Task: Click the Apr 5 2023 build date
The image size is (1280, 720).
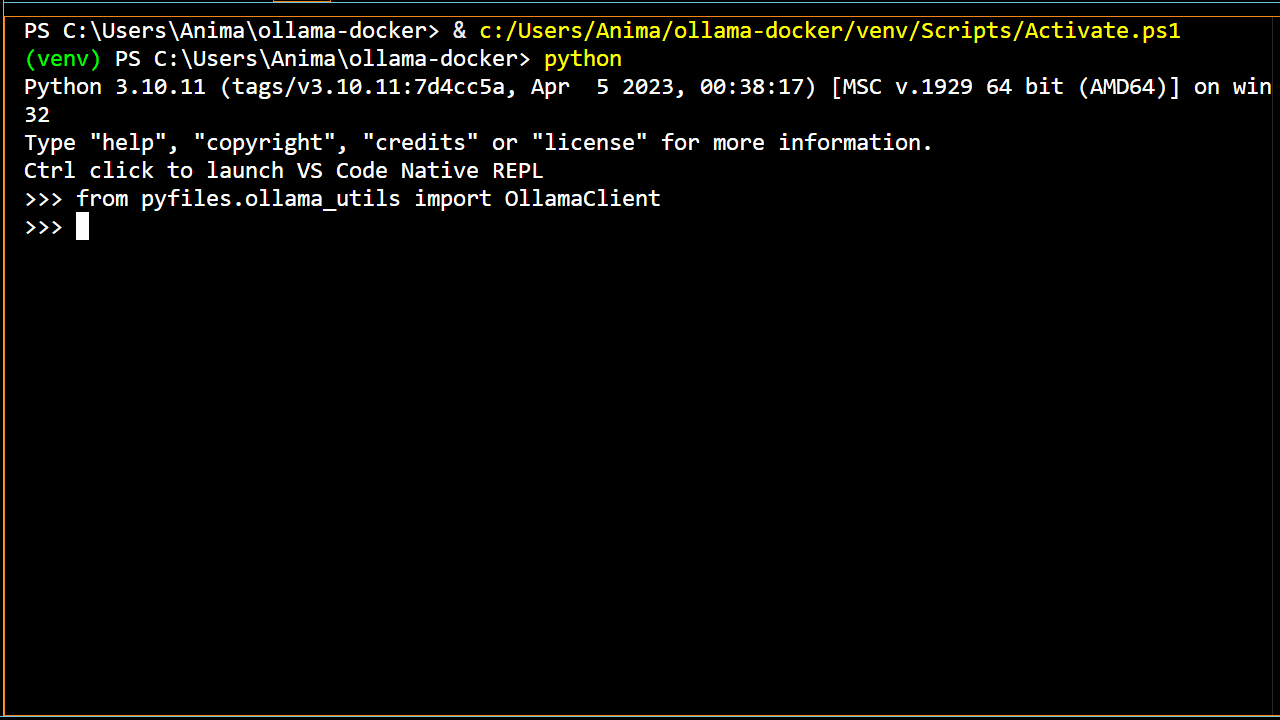Action: 607,87
